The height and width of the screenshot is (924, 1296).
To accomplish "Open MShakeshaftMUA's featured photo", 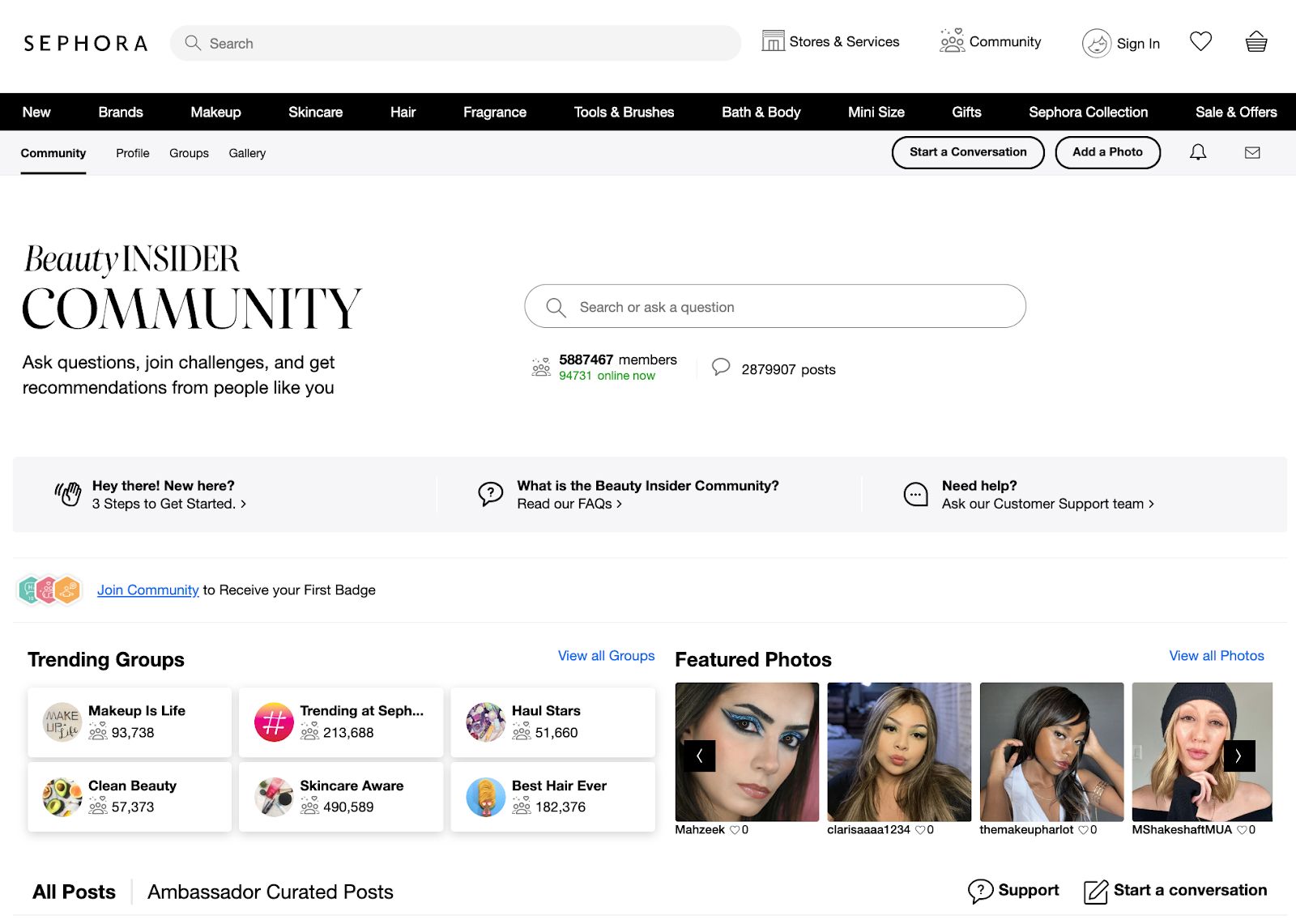I will pyautogui.click(x=1202, y=752).
